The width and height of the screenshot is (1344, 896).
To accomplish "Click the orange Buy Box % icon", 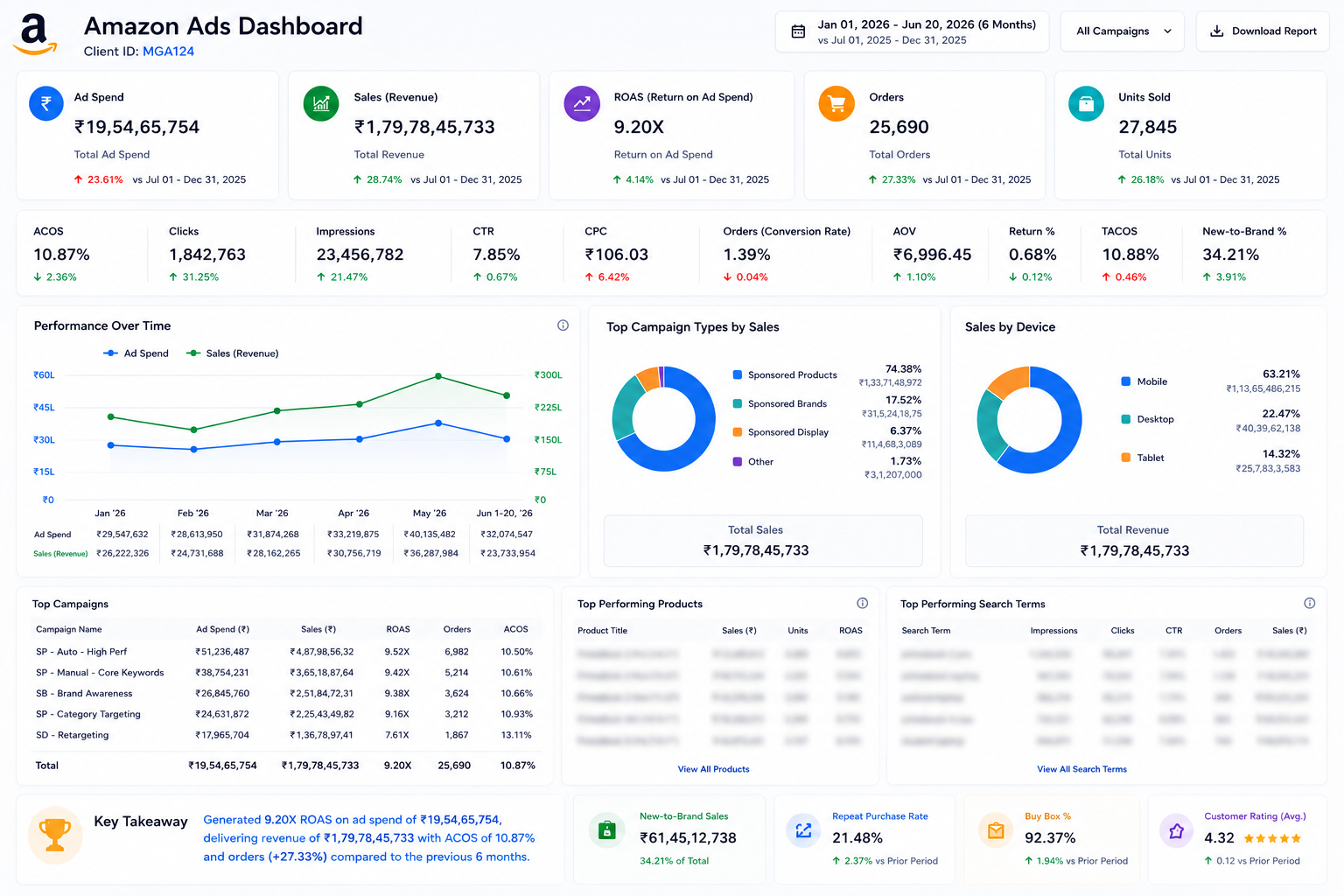I will click(996, 830).
